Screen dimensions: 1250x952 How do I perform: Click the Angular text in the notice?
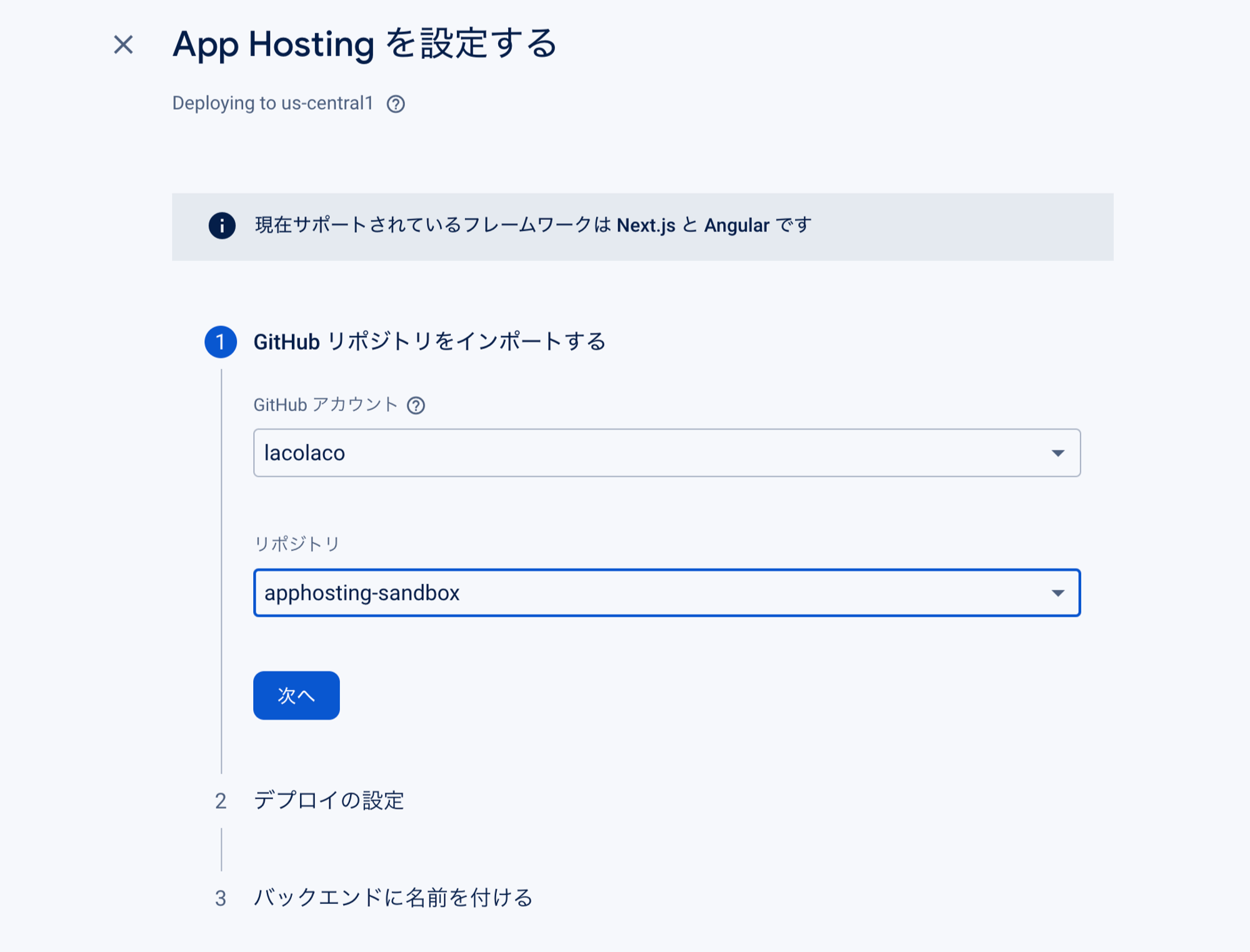(x=736, y=226)
